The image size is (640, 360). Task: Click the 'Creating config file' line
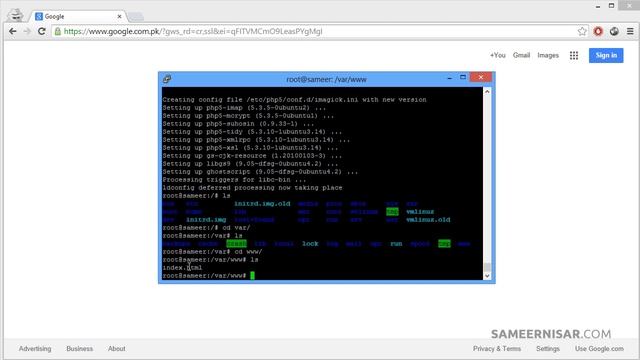coord(294,100)
